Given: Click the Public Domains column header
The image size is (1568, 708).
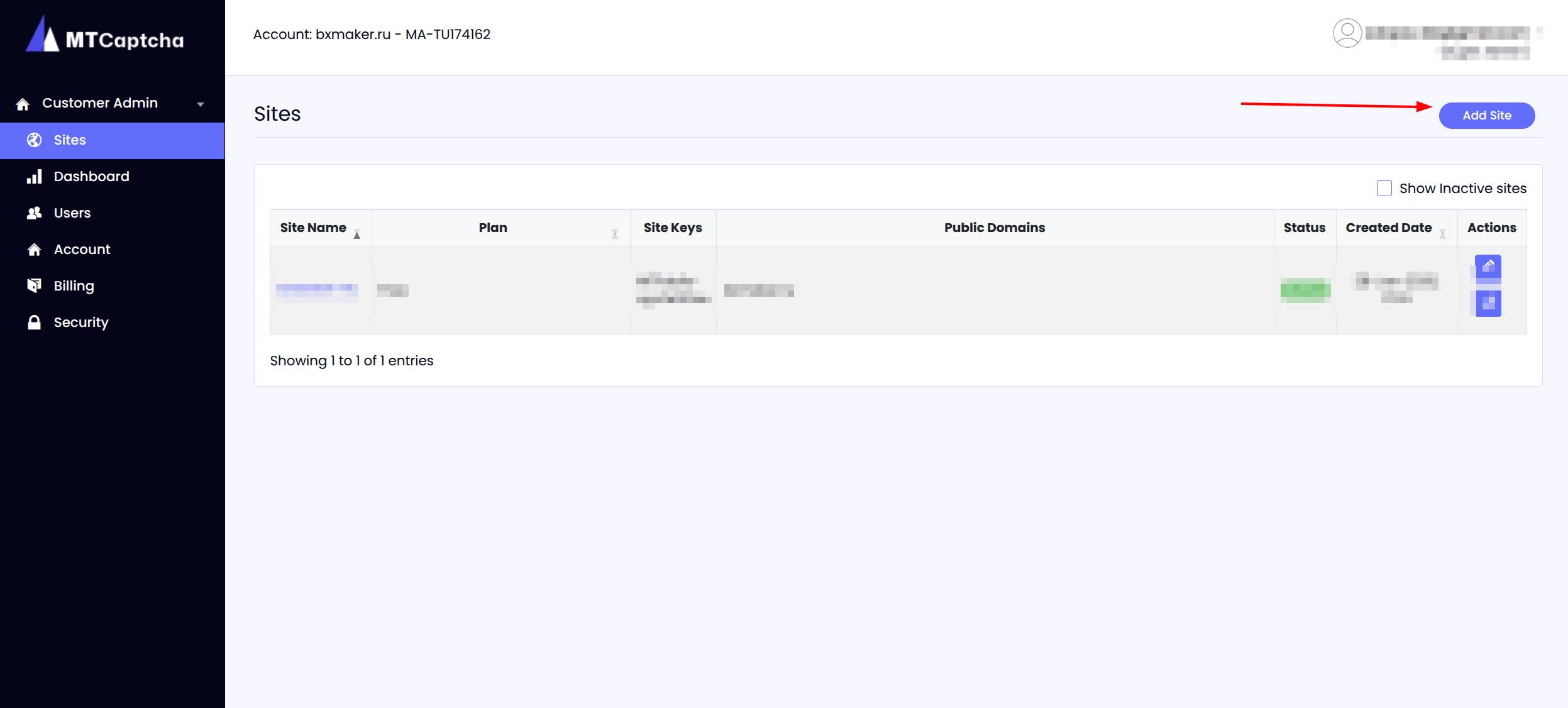Looking at the screenshot, I should click(x=994, y=228).
